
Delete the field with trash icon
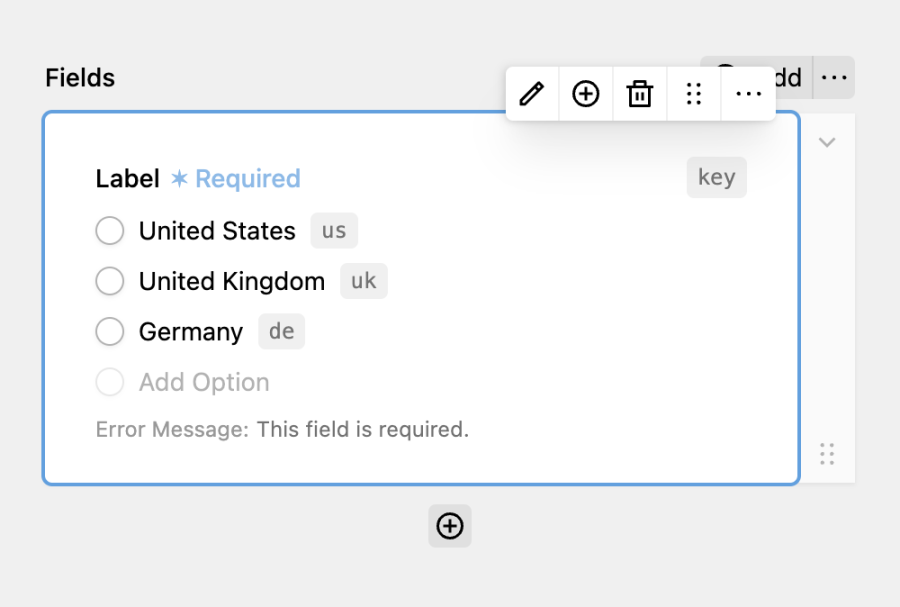[x=639, y=94]
